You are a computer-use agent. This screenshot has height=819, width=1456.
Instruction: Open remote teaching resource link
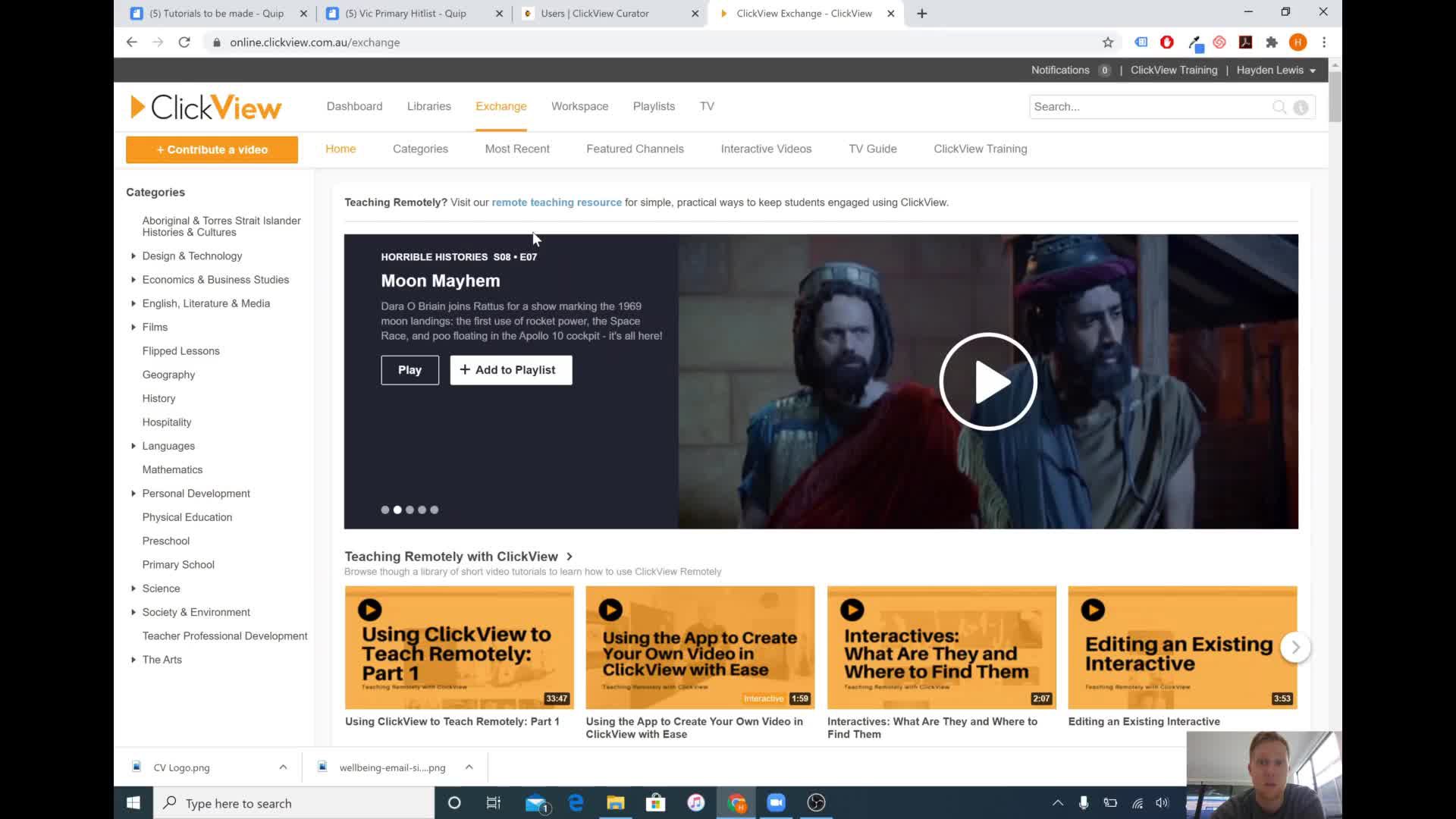556,202
